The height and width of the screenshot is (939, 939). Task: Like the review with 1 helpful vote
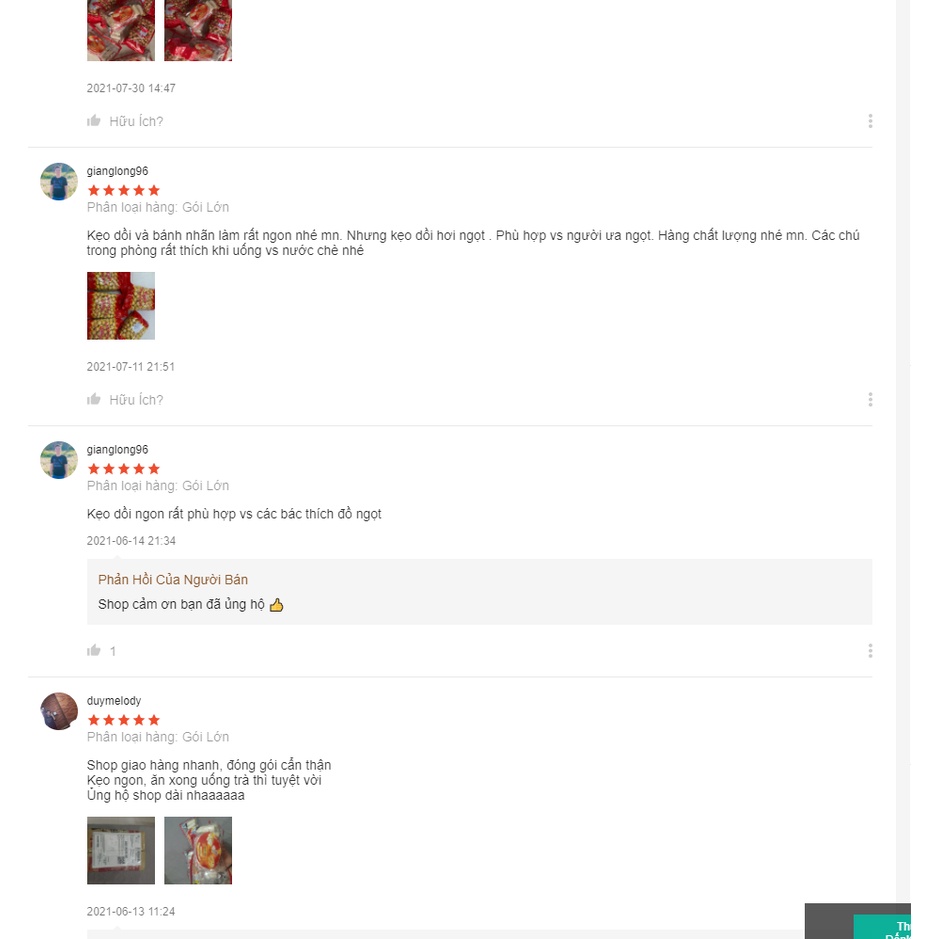pos(93,650)
